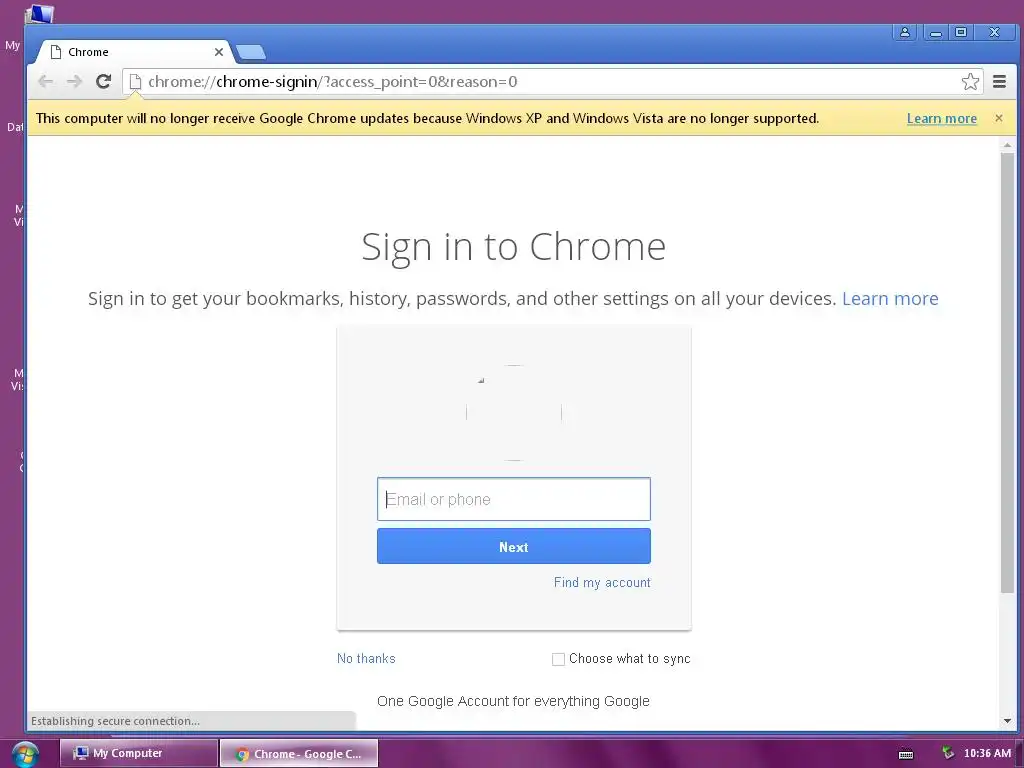This screenshot has height=768, width=1024.
Task: Maximize the Chrome window
Action: [x=961, y=32]
